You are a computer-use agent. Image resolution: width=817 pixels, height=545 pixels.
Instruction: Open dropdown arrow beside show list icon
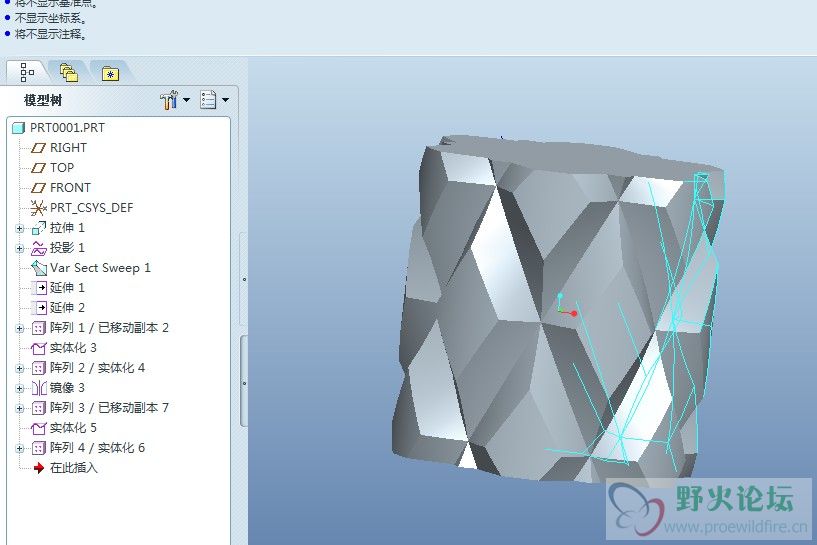tap(226, 100)
